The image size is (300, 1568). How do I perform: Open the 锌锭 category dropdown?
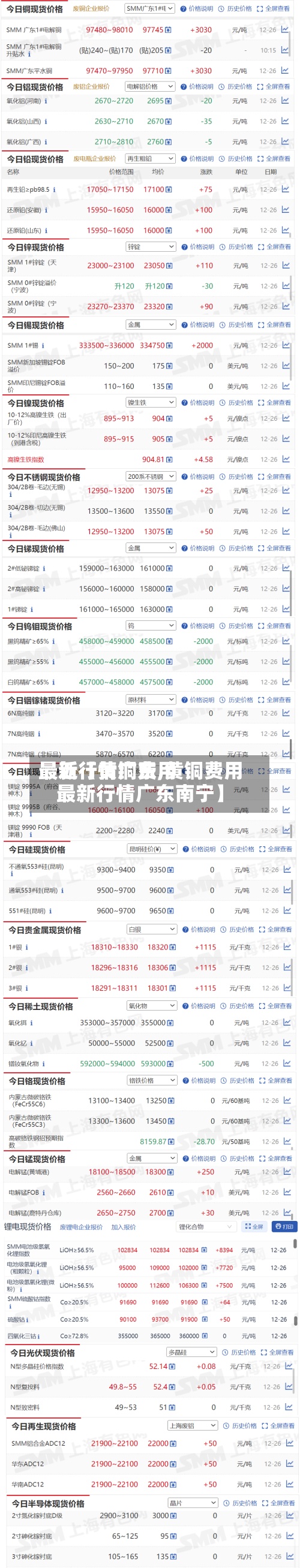(x=151, y=246)
